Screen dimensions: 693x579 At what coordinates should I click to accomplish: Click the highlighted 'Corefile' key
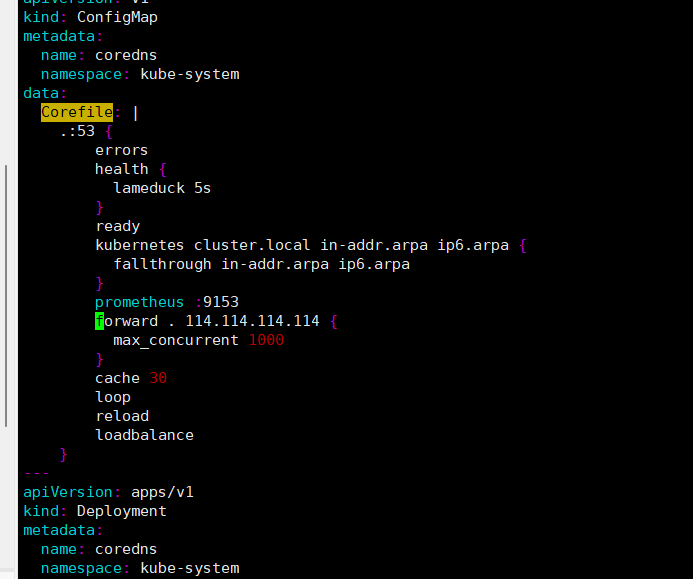pyautogui.click(x=77, y=112)
